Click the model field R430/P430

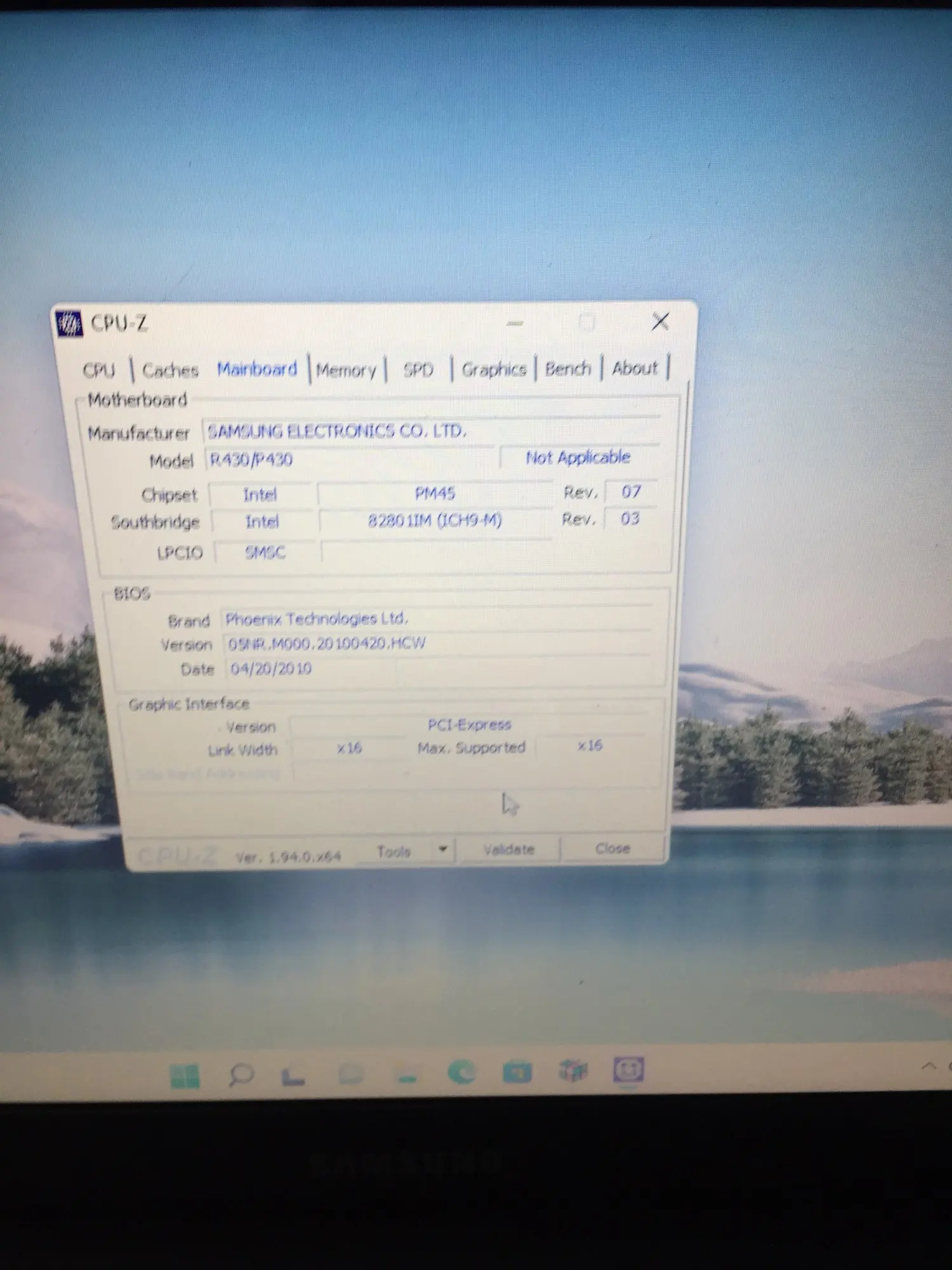tap(350, 459)
